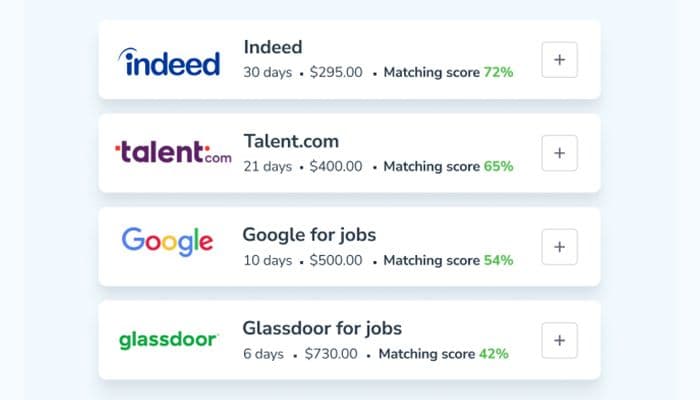Viewport: 700px width, 400px height.
Task: Select the 54% matching score for Google
Action: [498, 260]
